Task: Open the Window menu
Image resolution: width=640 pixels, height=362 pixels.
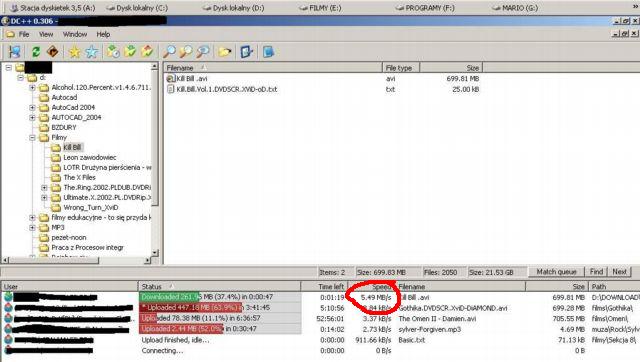Action: [75, 34]
